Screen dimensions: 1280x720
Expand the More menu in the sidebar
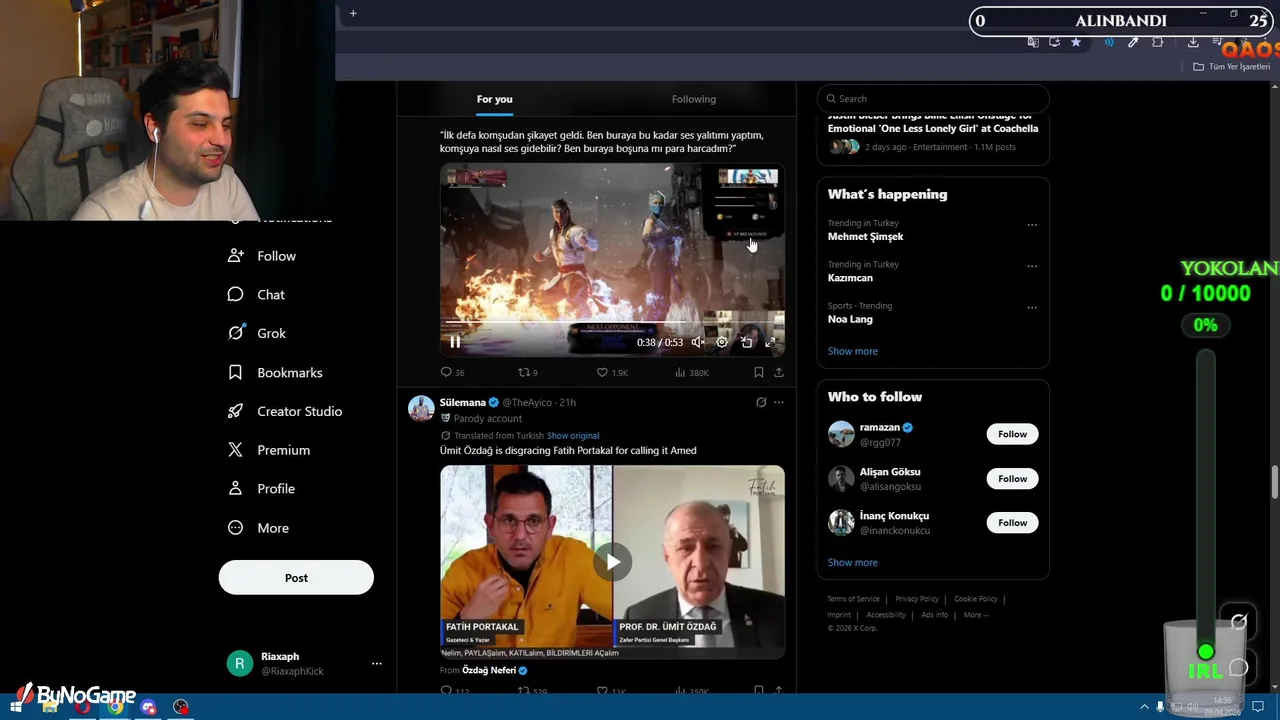pos(258,528)
